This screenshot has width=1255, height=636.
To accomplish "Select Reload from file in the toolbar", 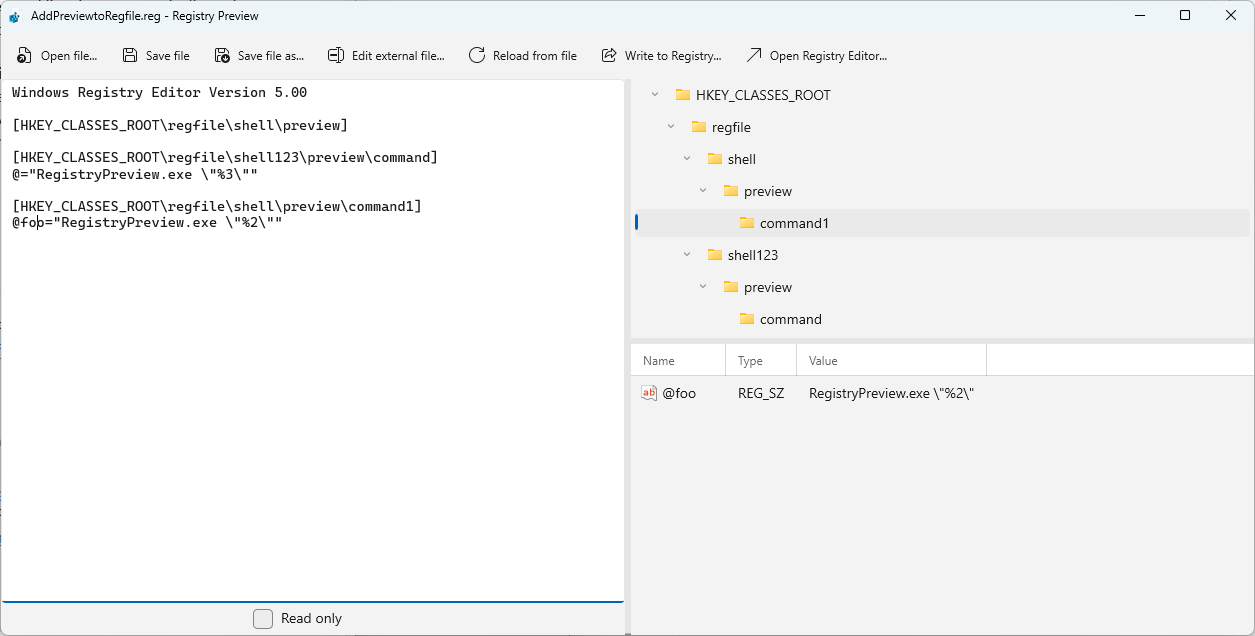I will pos(523,55).
